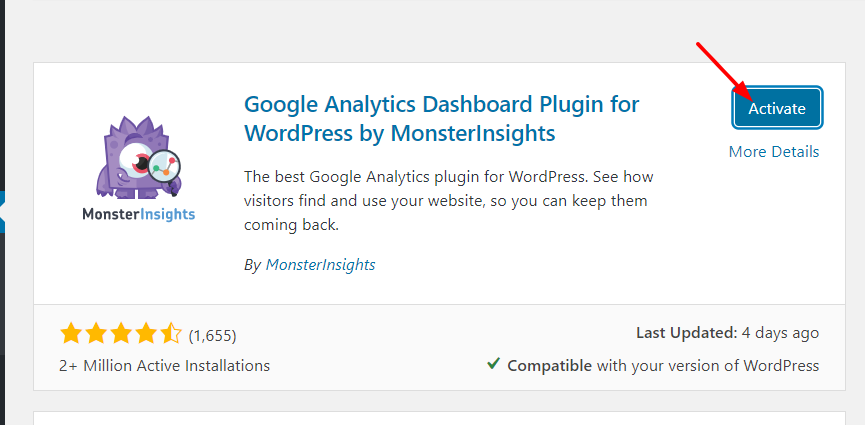Select the second rating star

[x=96, y=334]
